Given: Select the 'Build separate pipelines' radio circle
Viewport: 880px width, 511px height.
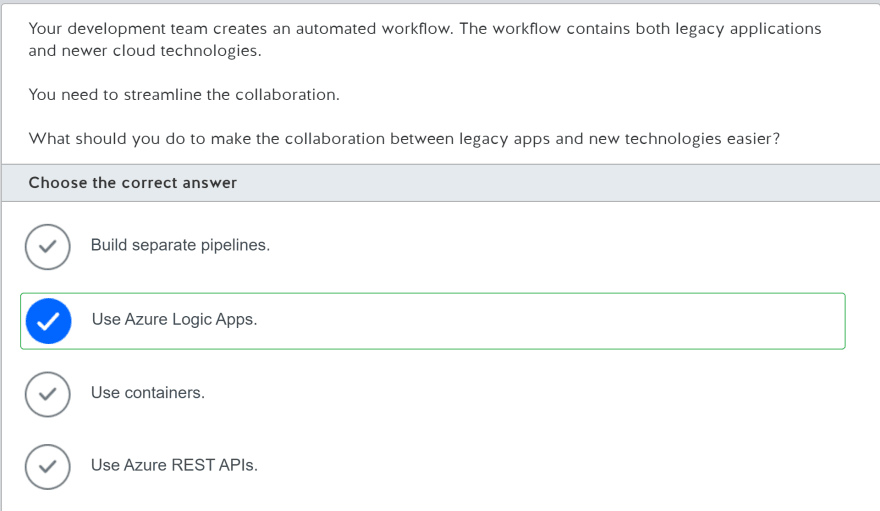Looking at the screenshot, I should (x=48, y=247).
